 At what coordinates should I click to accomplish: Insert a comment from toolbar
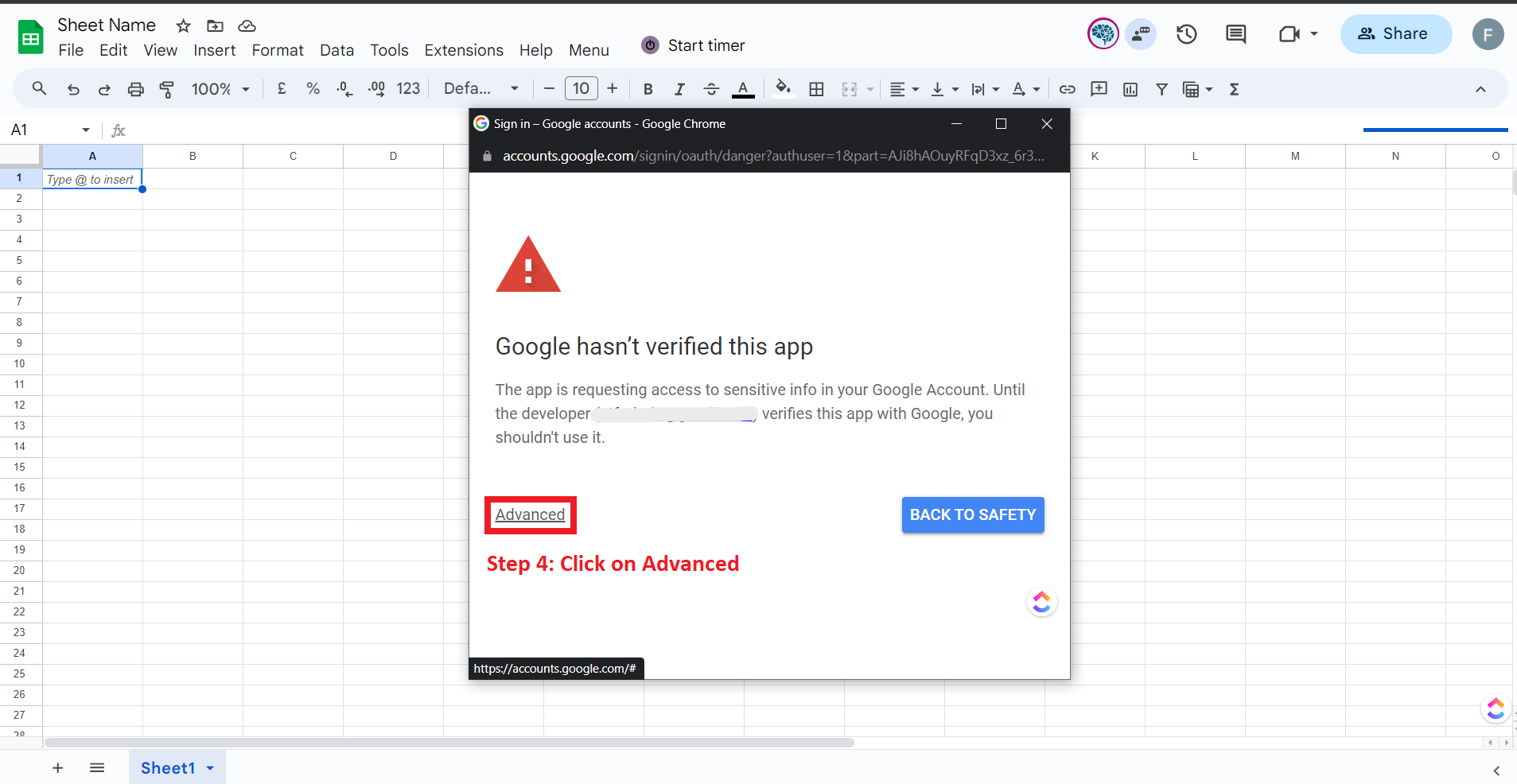click(x=1099, y=89)
